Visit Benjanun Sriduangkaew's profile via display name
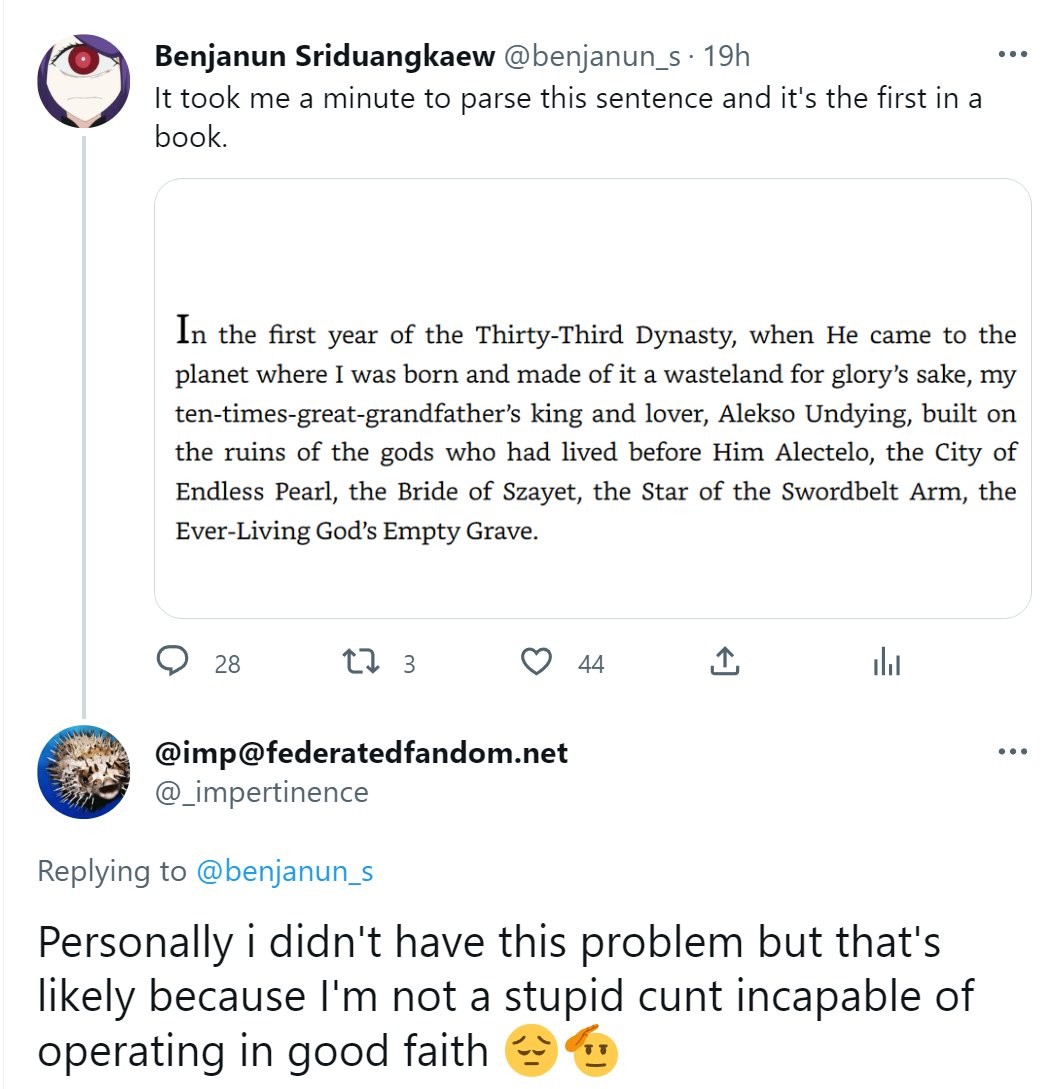The image size is (1058, 1089). 324,57
